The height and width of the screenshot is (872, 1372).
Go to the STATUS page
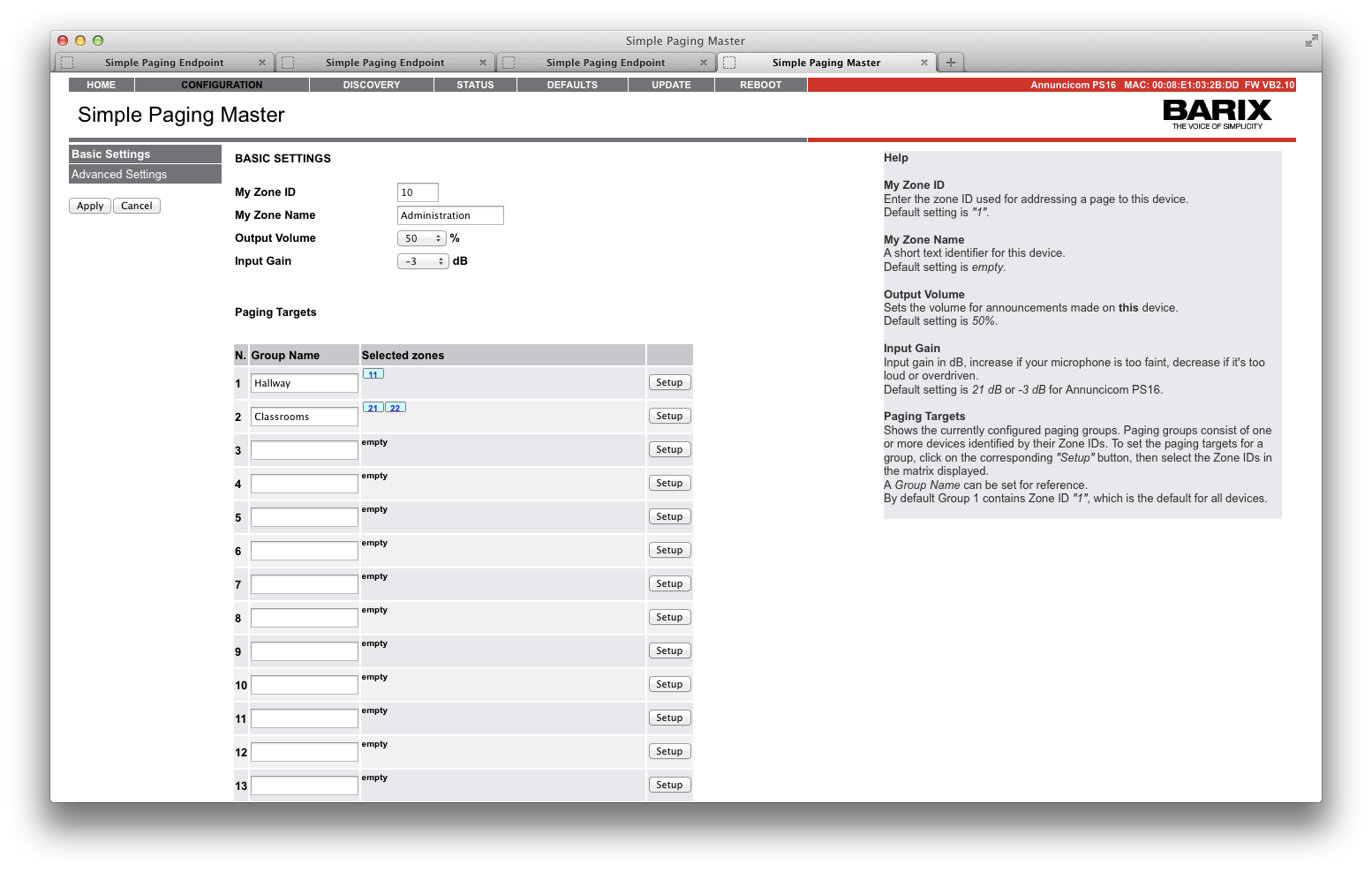(x=475, y=85)
